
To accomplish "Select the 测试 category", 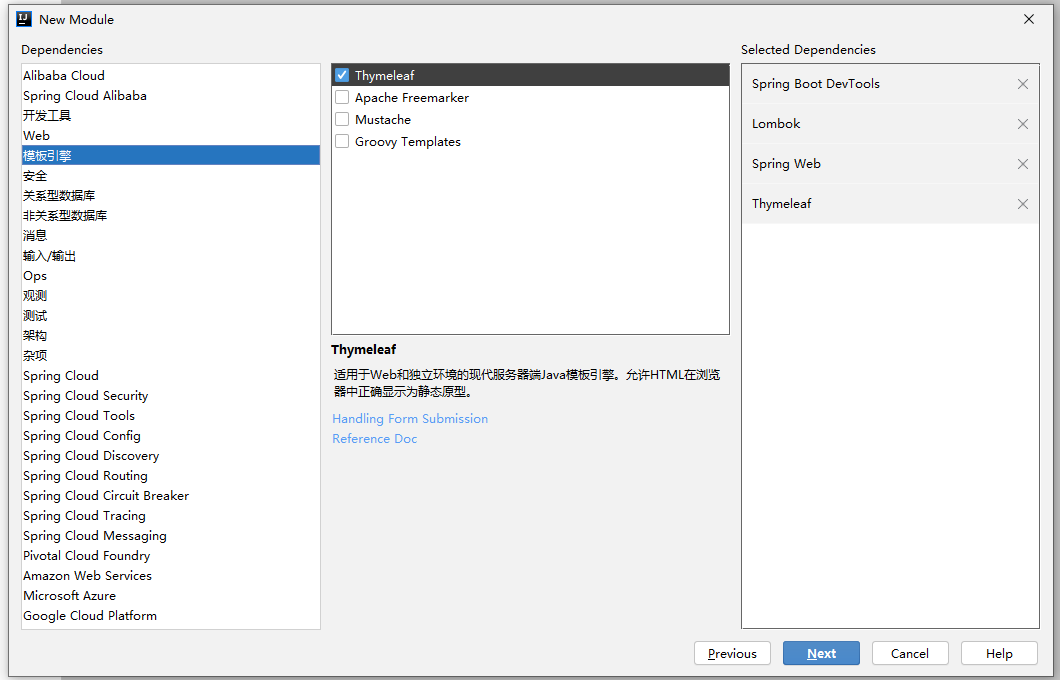I will (171, 316).
